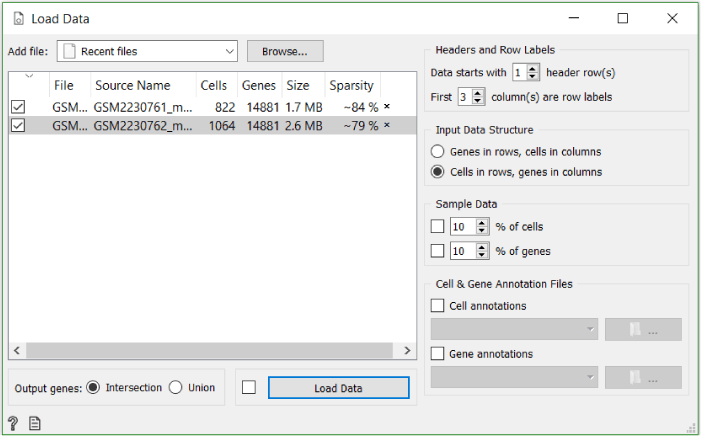Click the right arrow of the horizontal scrollbar
Viewport: 701px width, 436px height.
(x=407, y=350)
